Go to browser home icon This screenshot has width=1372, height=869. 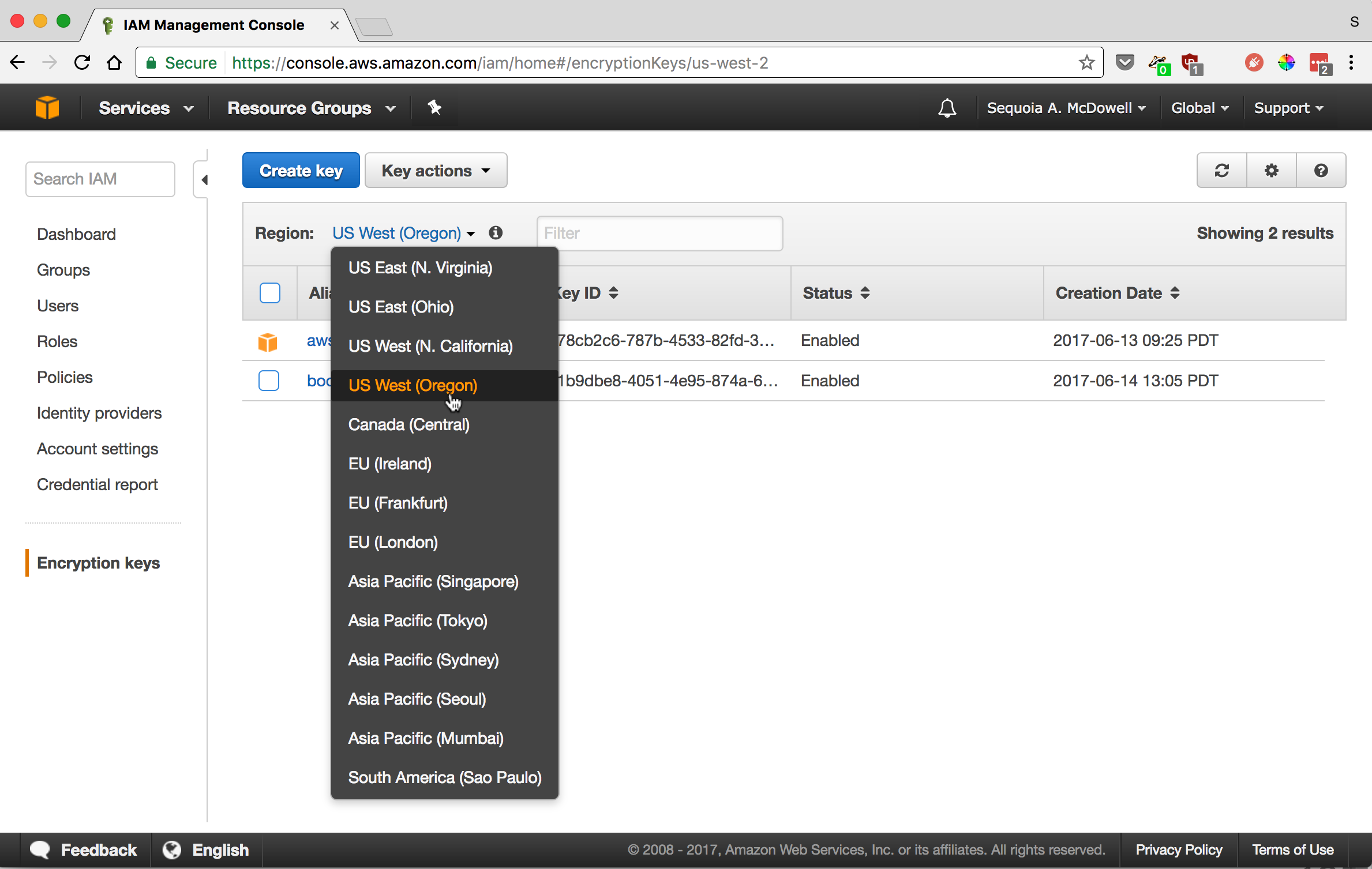(x=114, y=62)
